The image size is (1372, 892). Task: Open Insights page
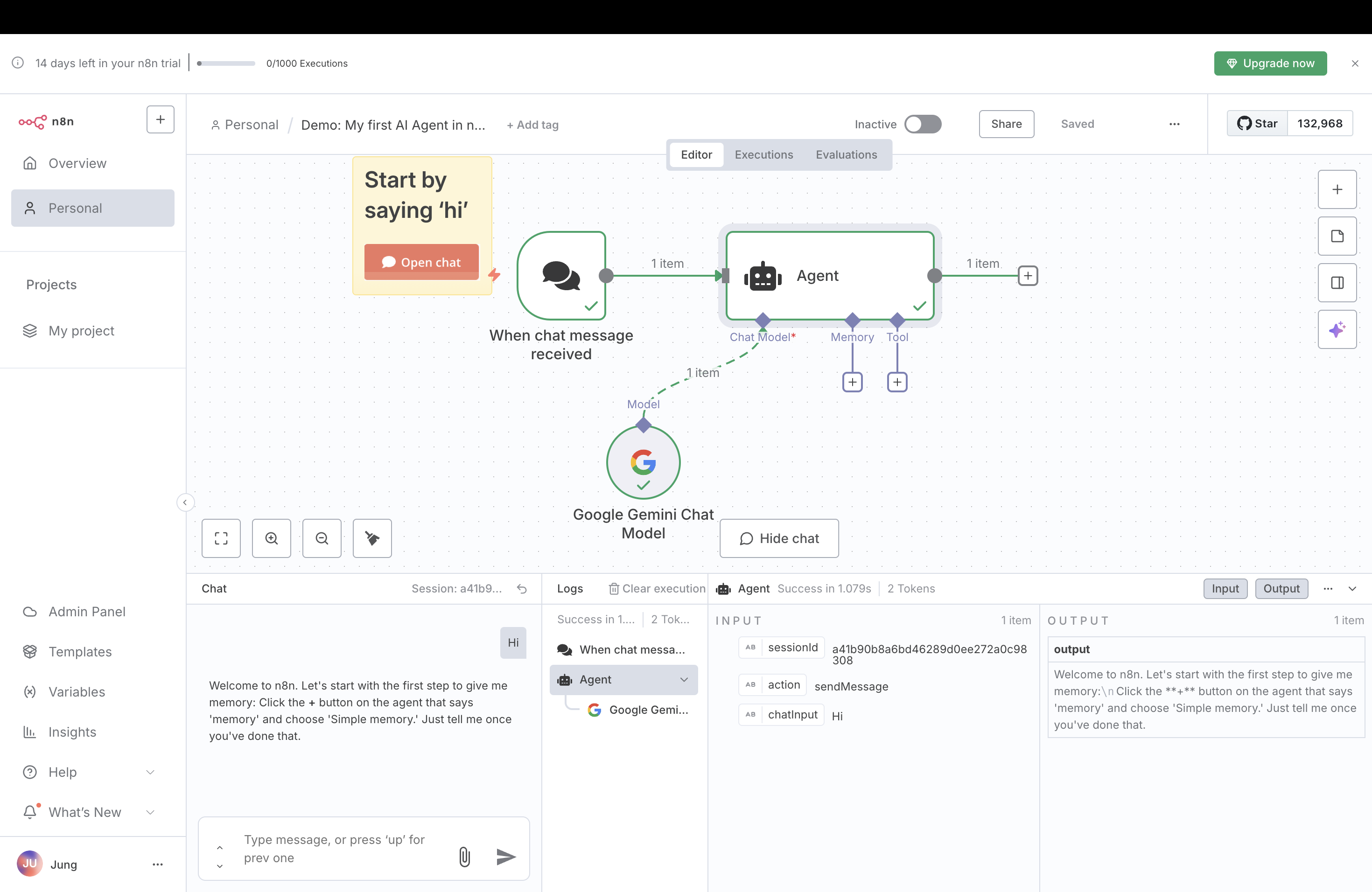(93, 732)
